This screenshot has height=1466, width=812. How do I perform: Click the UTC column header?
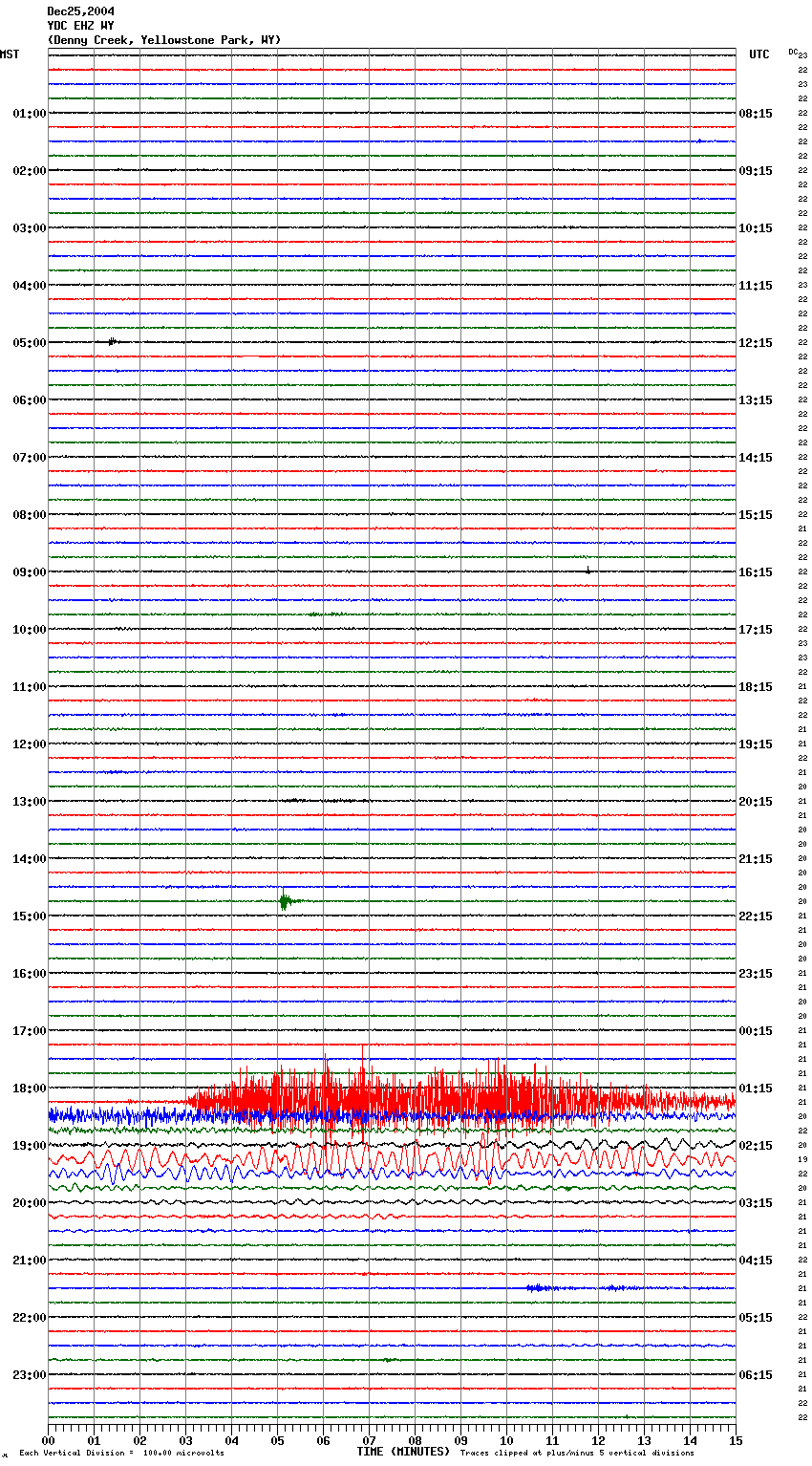pyautogui.click(x=759, y=54)
